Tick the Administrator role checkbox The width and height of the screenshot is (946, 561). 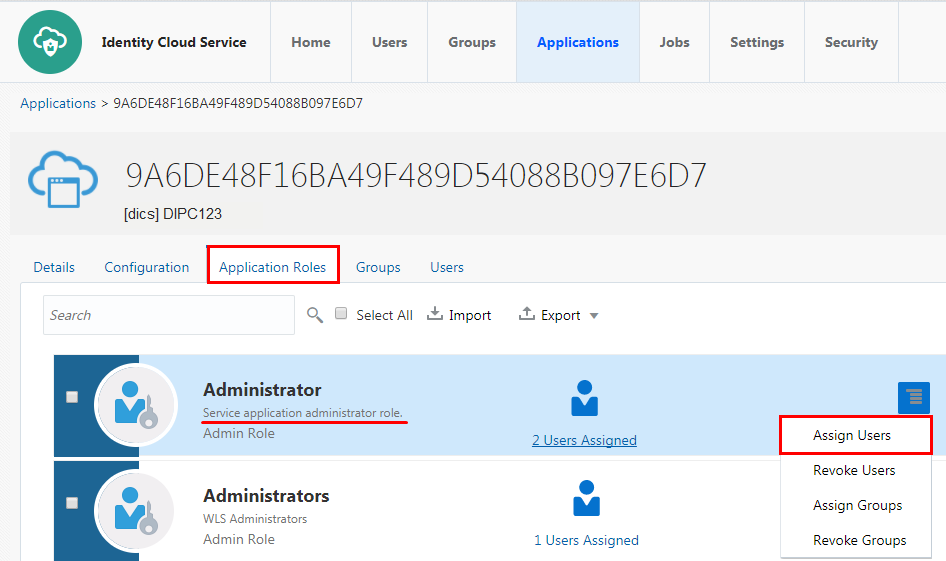click(72, 397)
